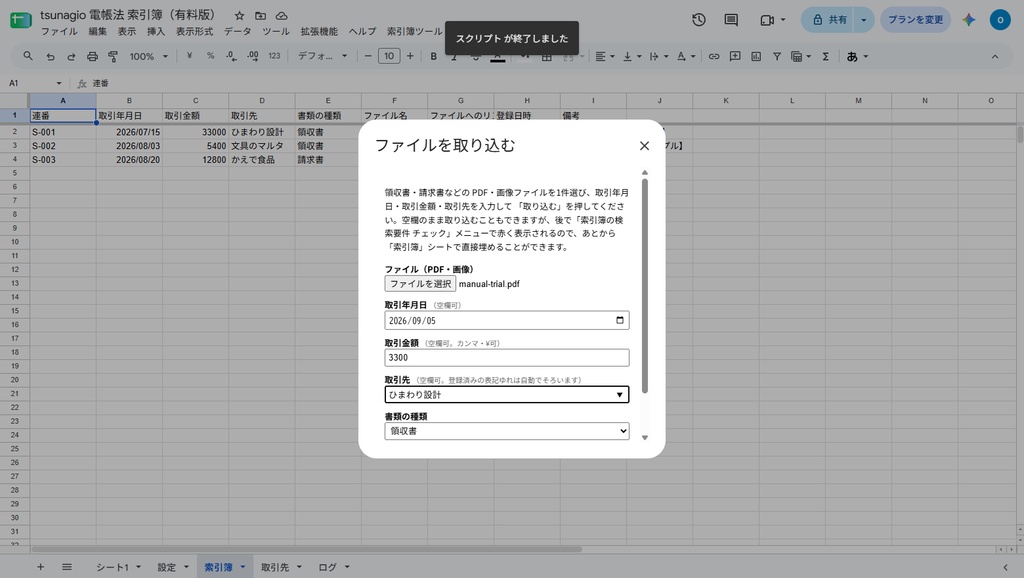
Task: Open the functions sigma menu
Action: (825, 56)
